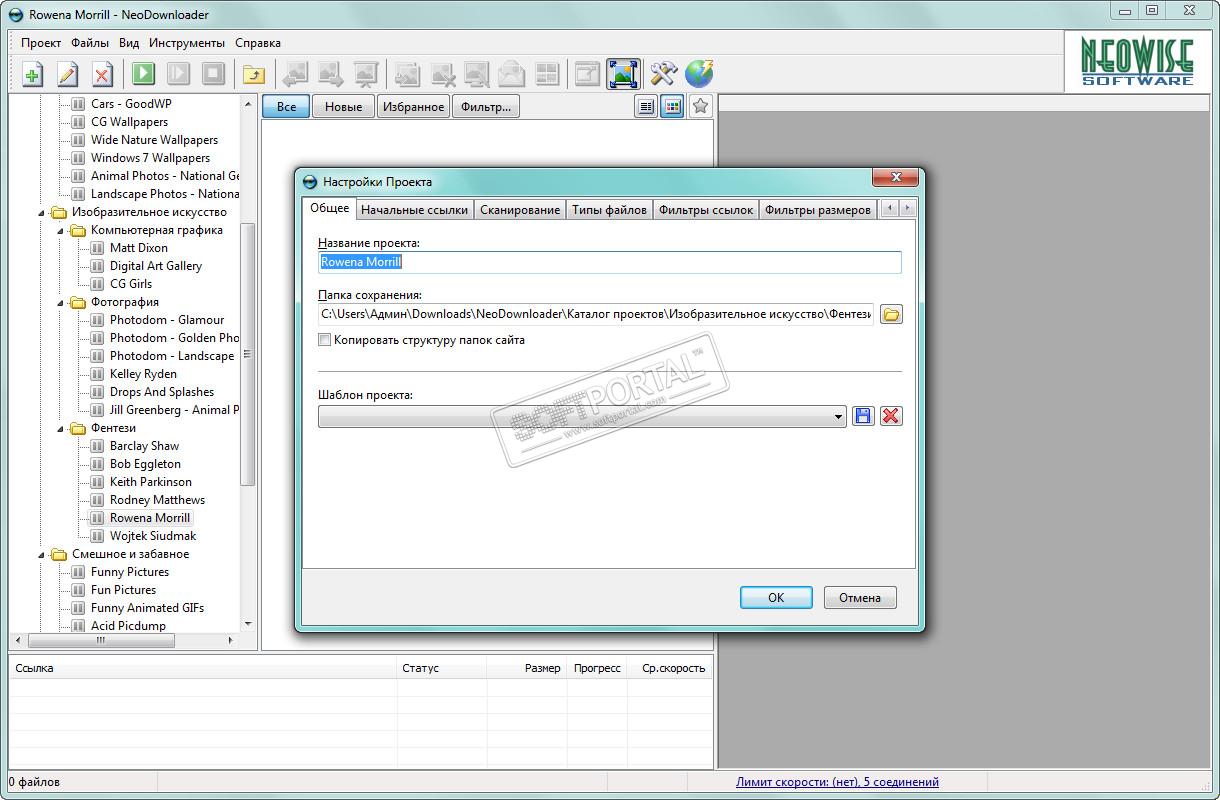
Task: Click the 'Название проекта' text field
Action: pos(610,262)
